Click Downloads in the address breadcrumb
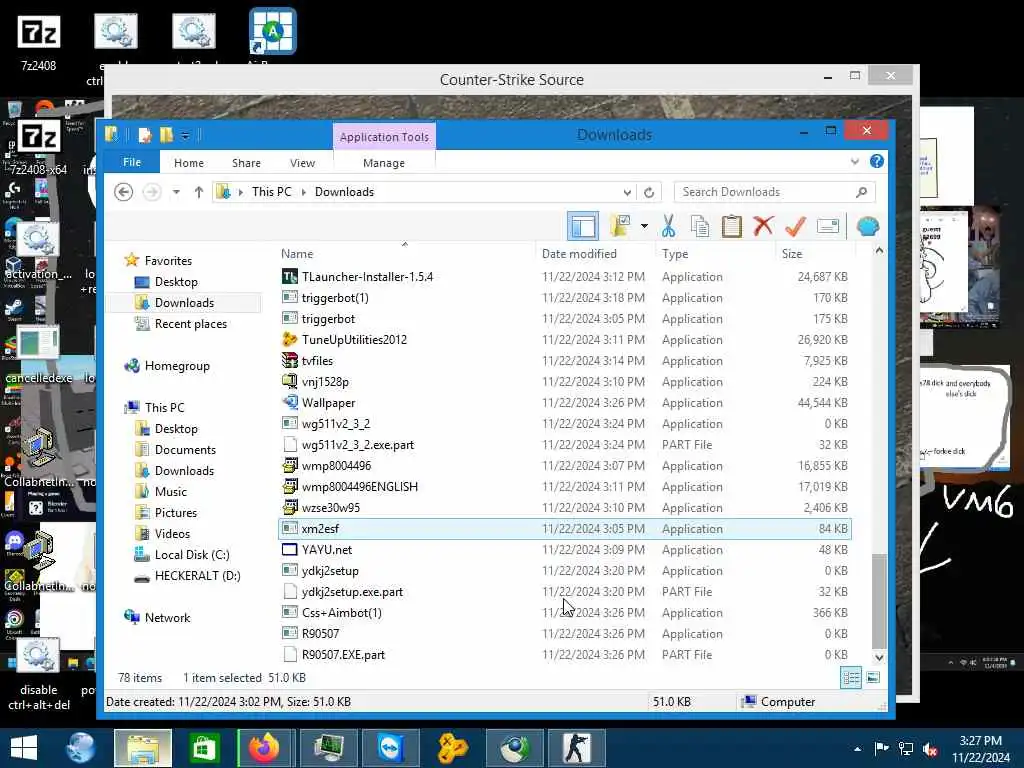The image size is (1024, 768). [x=344, y=192]
